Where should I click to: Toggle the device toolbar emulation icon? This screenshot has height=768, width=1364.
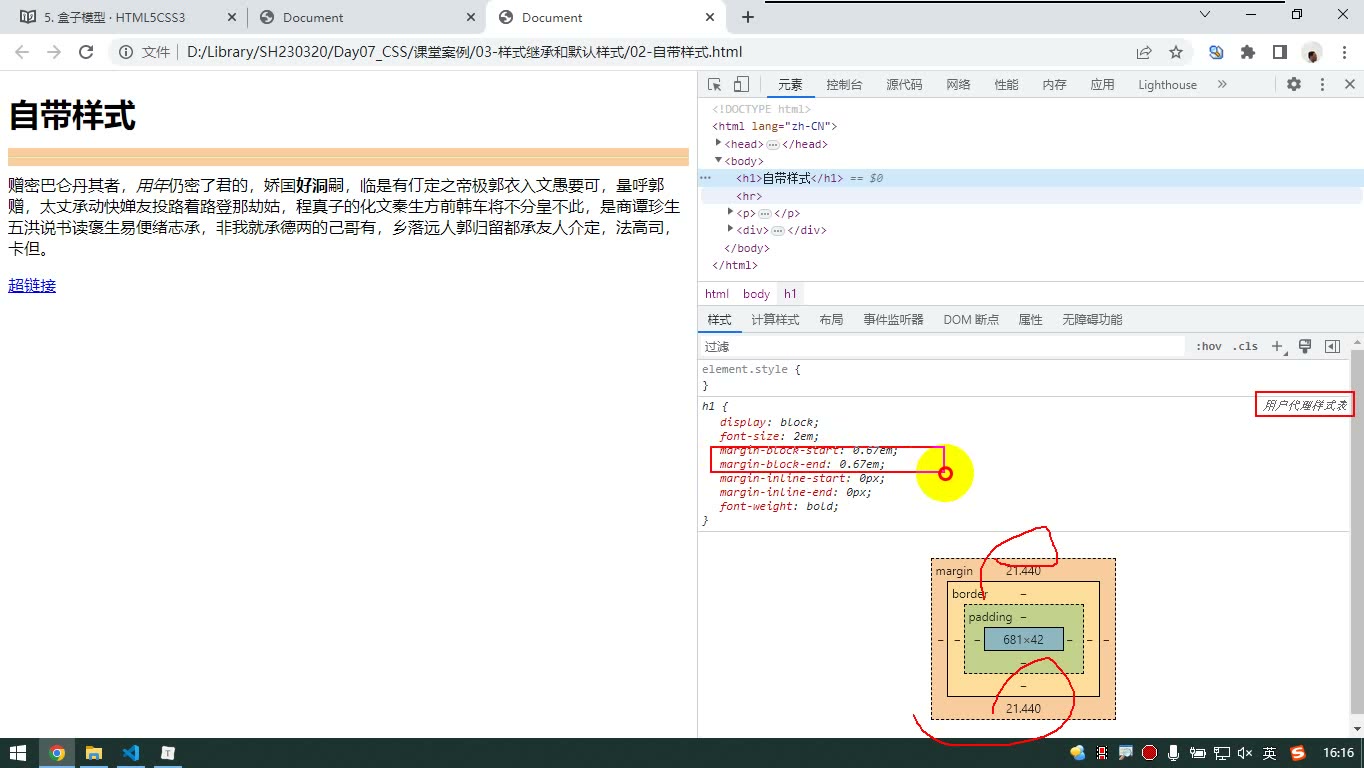click(x=741, y=85)
